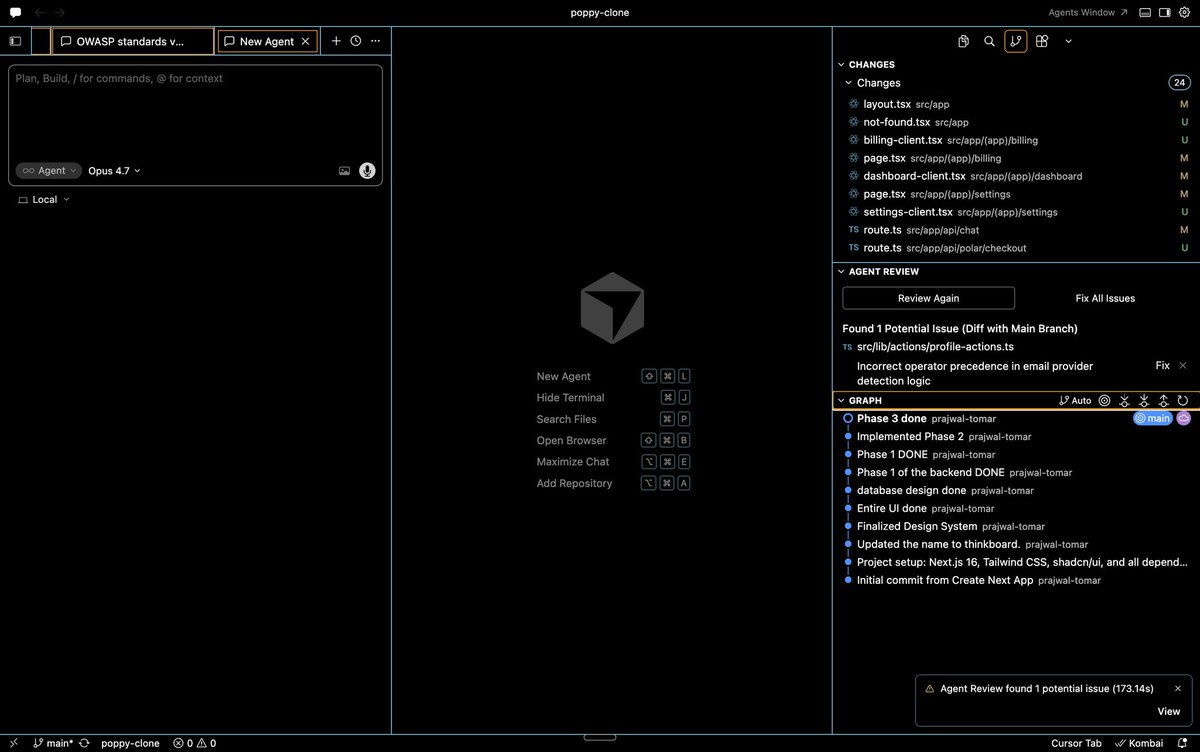Open the Agents Window link

click(1088, 13)
